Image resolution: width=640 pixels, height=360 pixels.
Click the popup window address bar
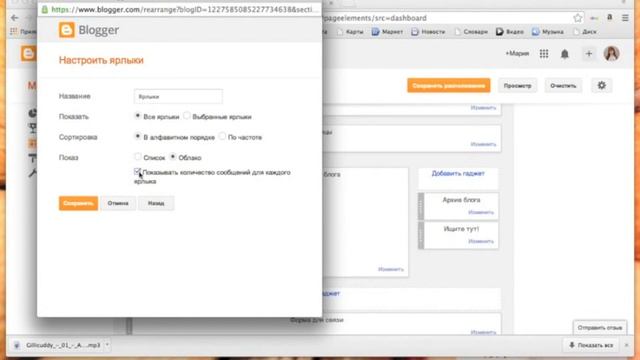pyautogui.click(x=180, y=9)
